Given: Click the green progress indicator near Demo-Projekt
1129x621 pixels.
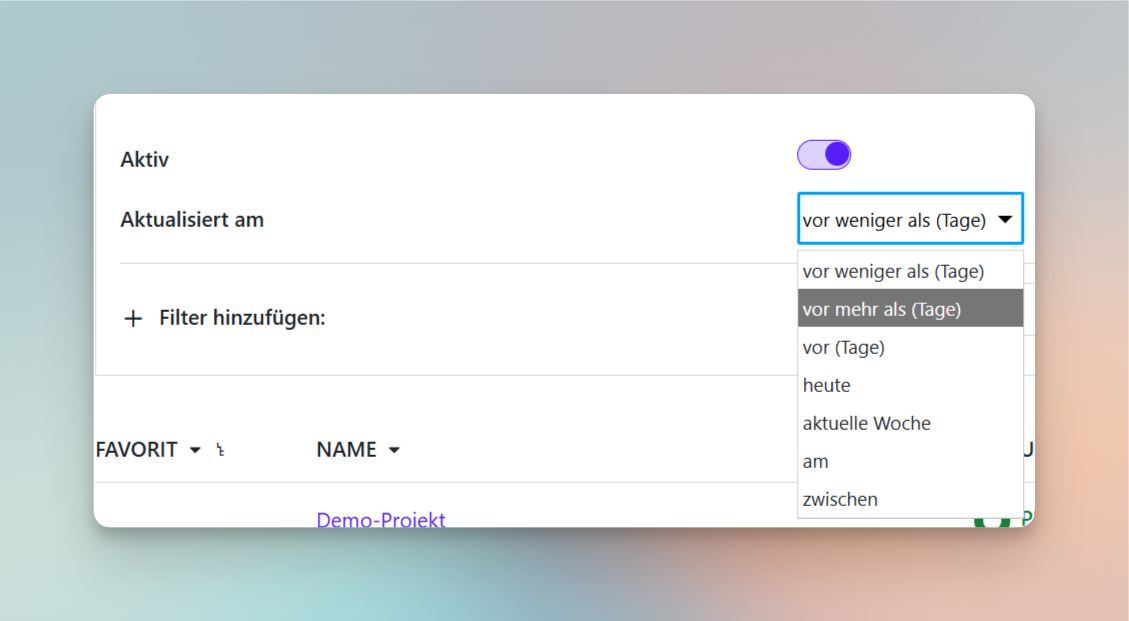Looking at the screenshot, I should point(990,520).
